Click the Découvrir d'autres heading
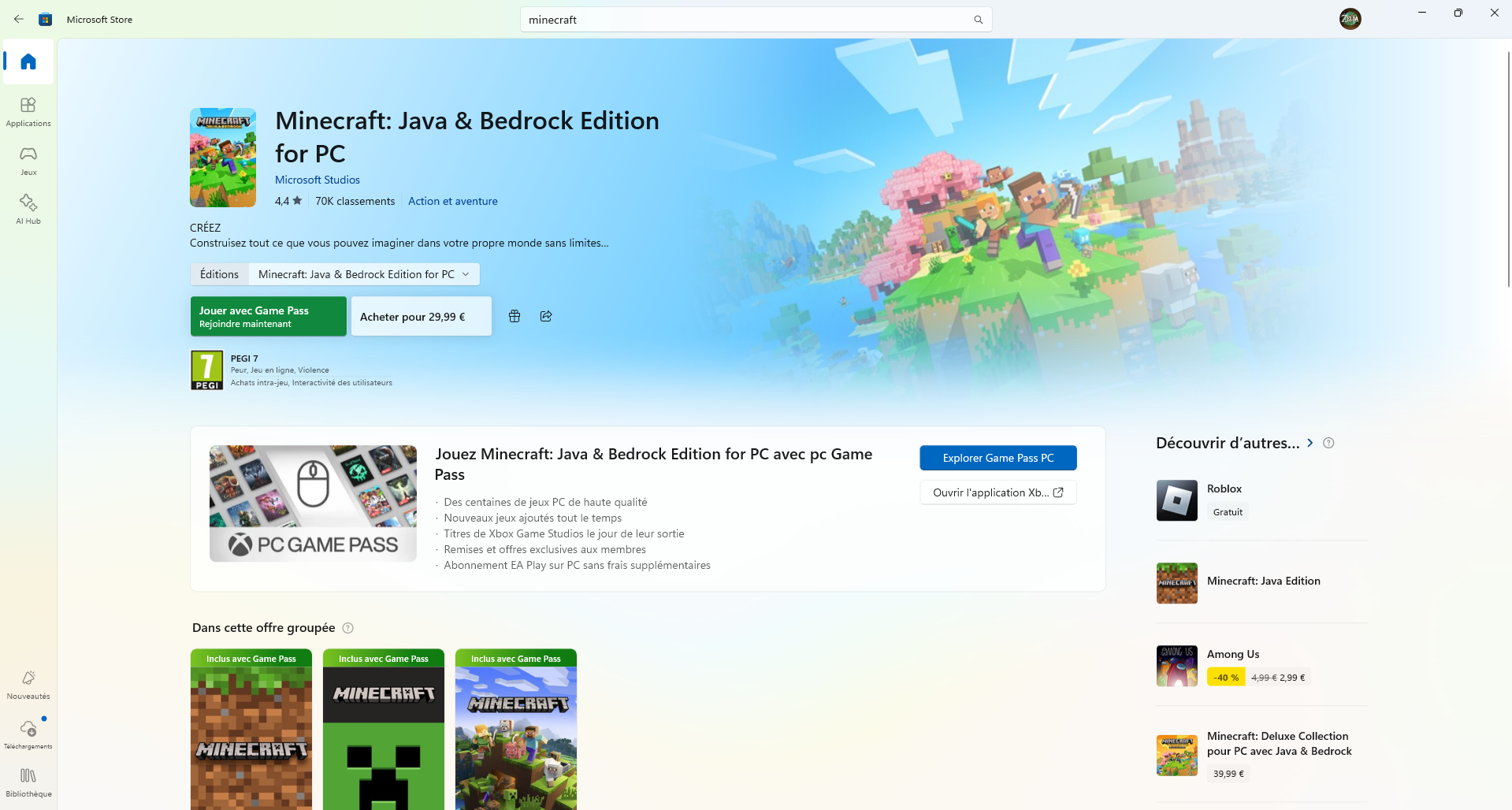 (1228, 443)
